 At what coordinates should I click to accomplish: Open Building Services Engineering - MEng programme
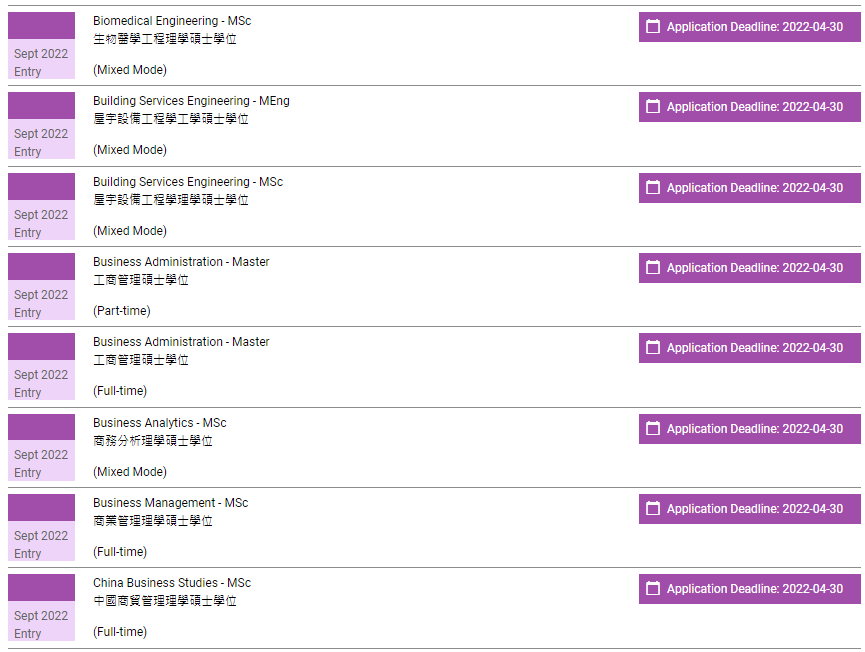coord(191,101)
